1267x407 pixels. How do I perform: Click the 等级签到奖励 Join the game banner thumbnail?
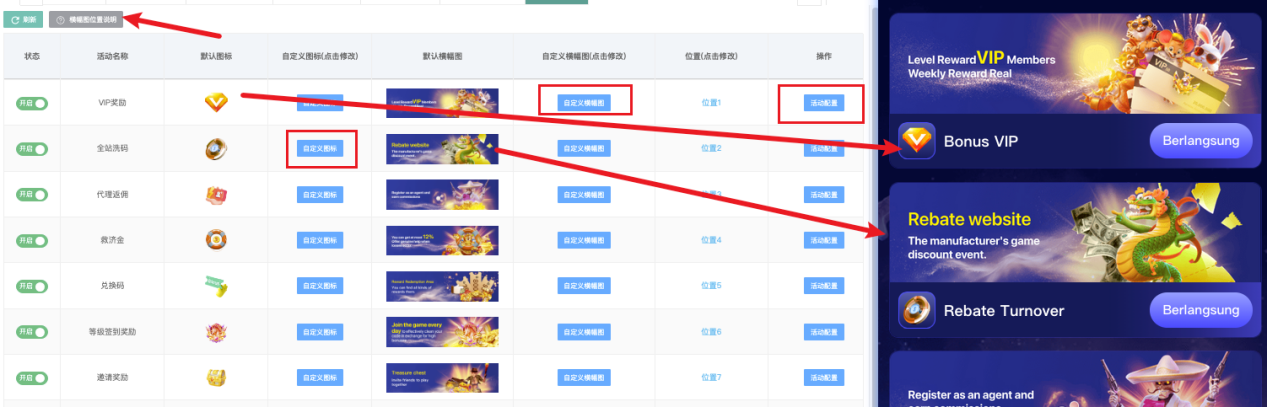[442, 332]
